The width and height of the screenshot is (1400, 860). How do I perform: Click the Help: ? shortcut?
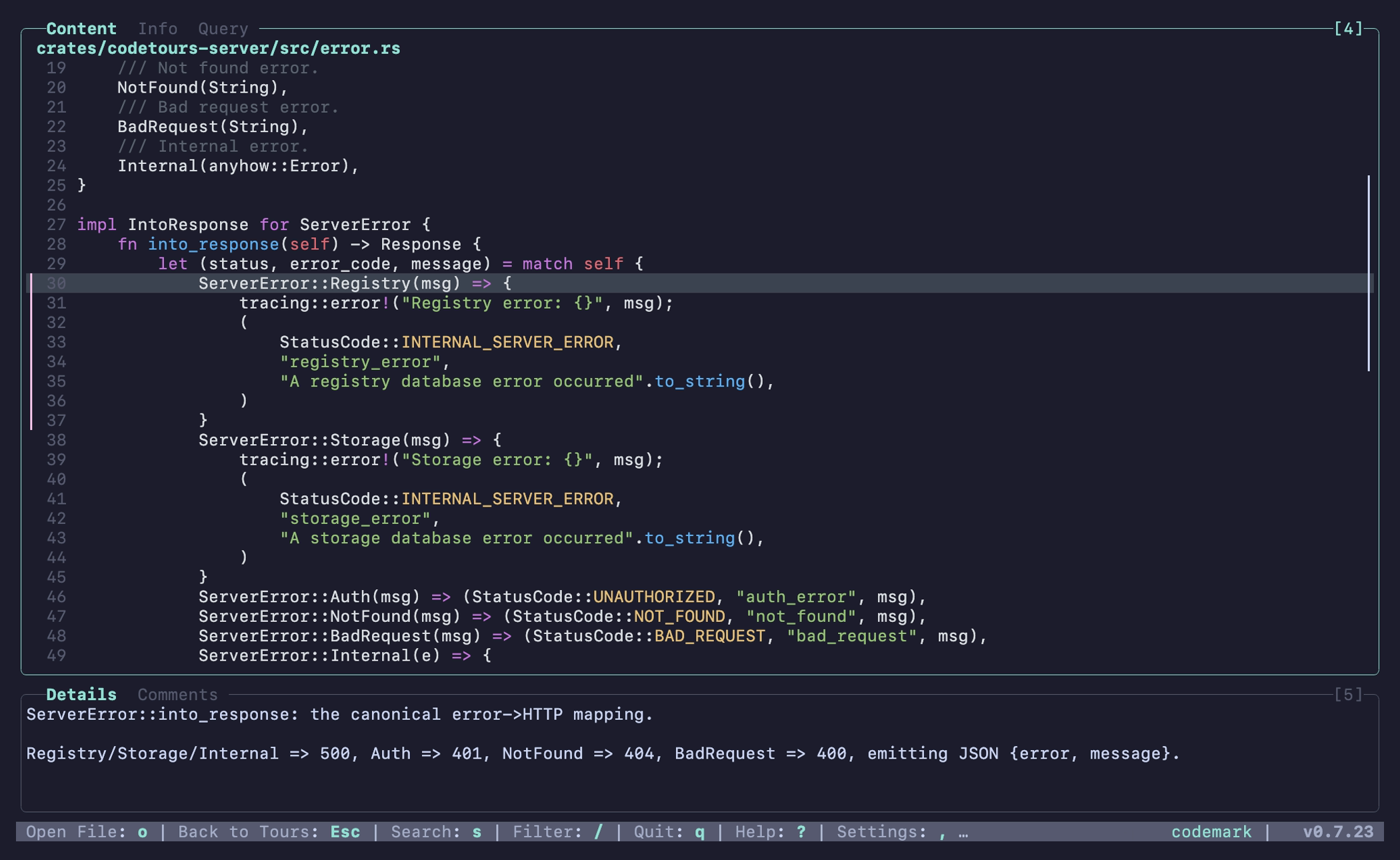[x=771, y=832]
